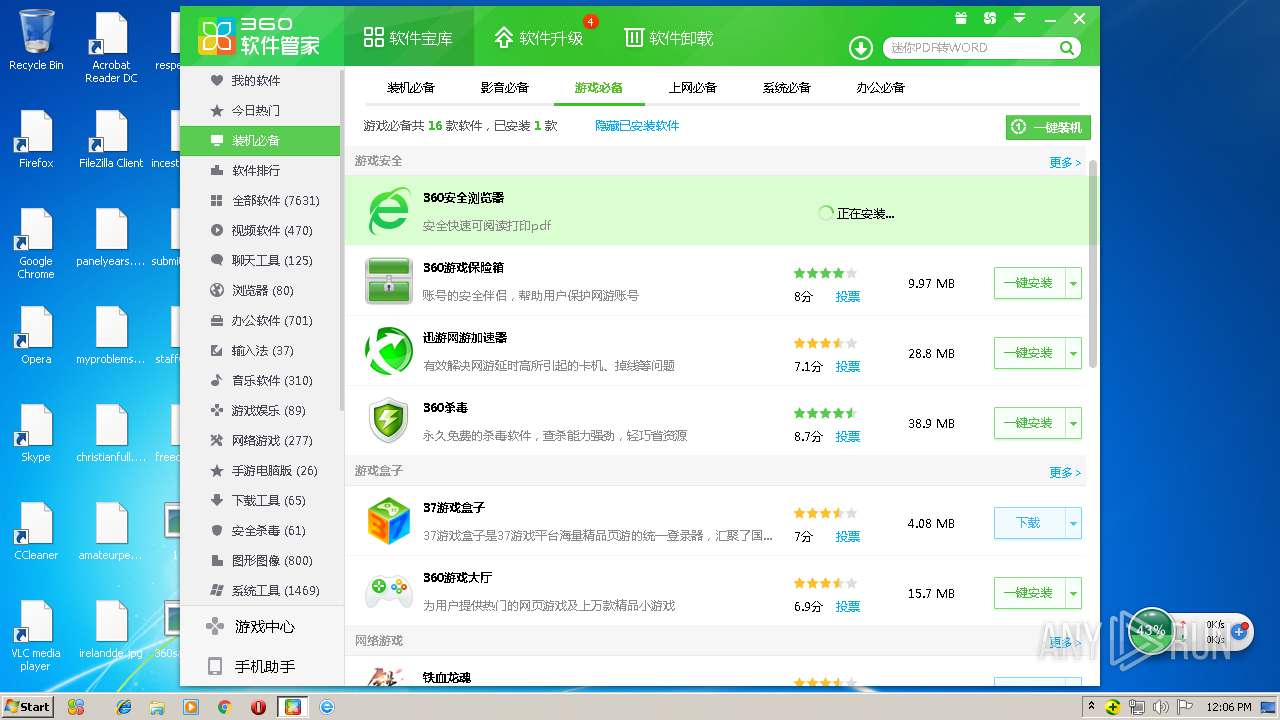Expand install options for 360游戏大厅
1280x720 pixels.
(1074, 593)
